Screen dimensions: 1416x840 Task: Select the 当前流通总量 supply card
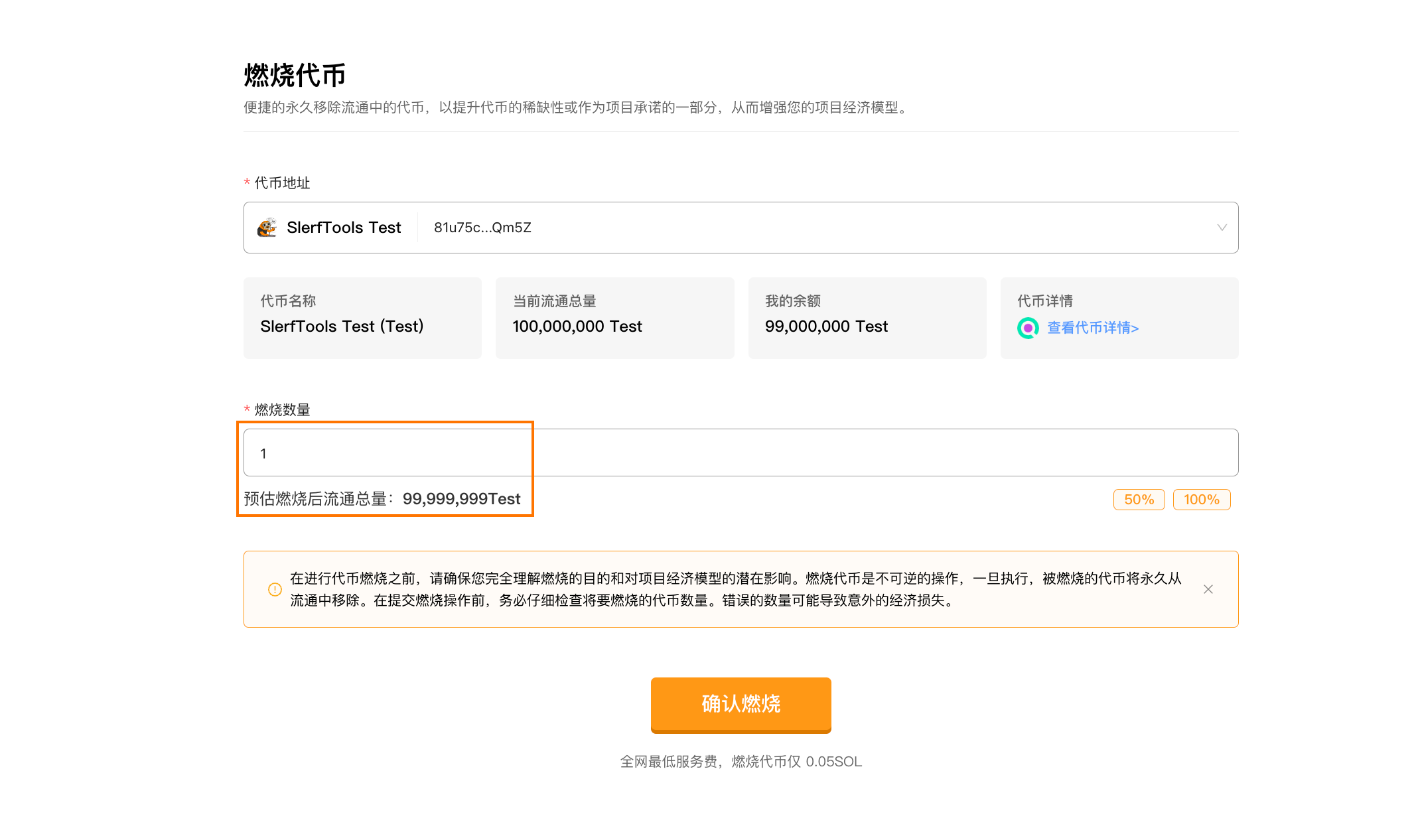[x=614, y=318]
